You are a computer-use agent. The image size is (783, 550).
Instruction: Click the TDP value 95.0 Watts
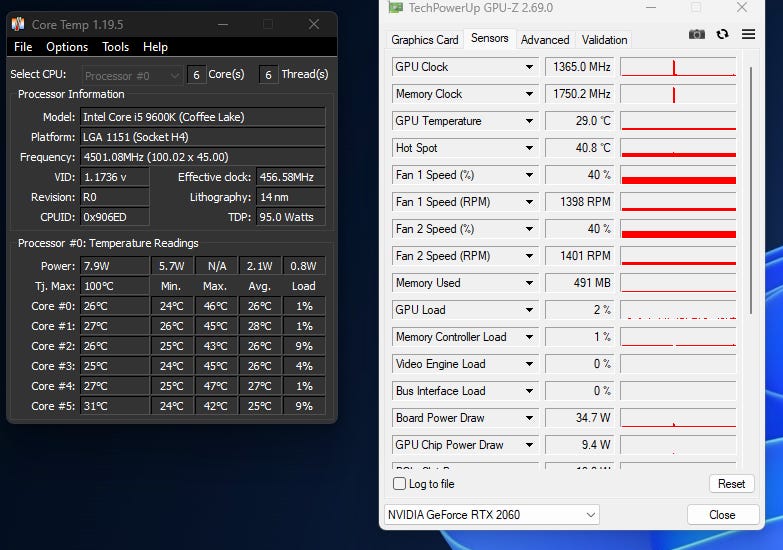tap(291, 217)
